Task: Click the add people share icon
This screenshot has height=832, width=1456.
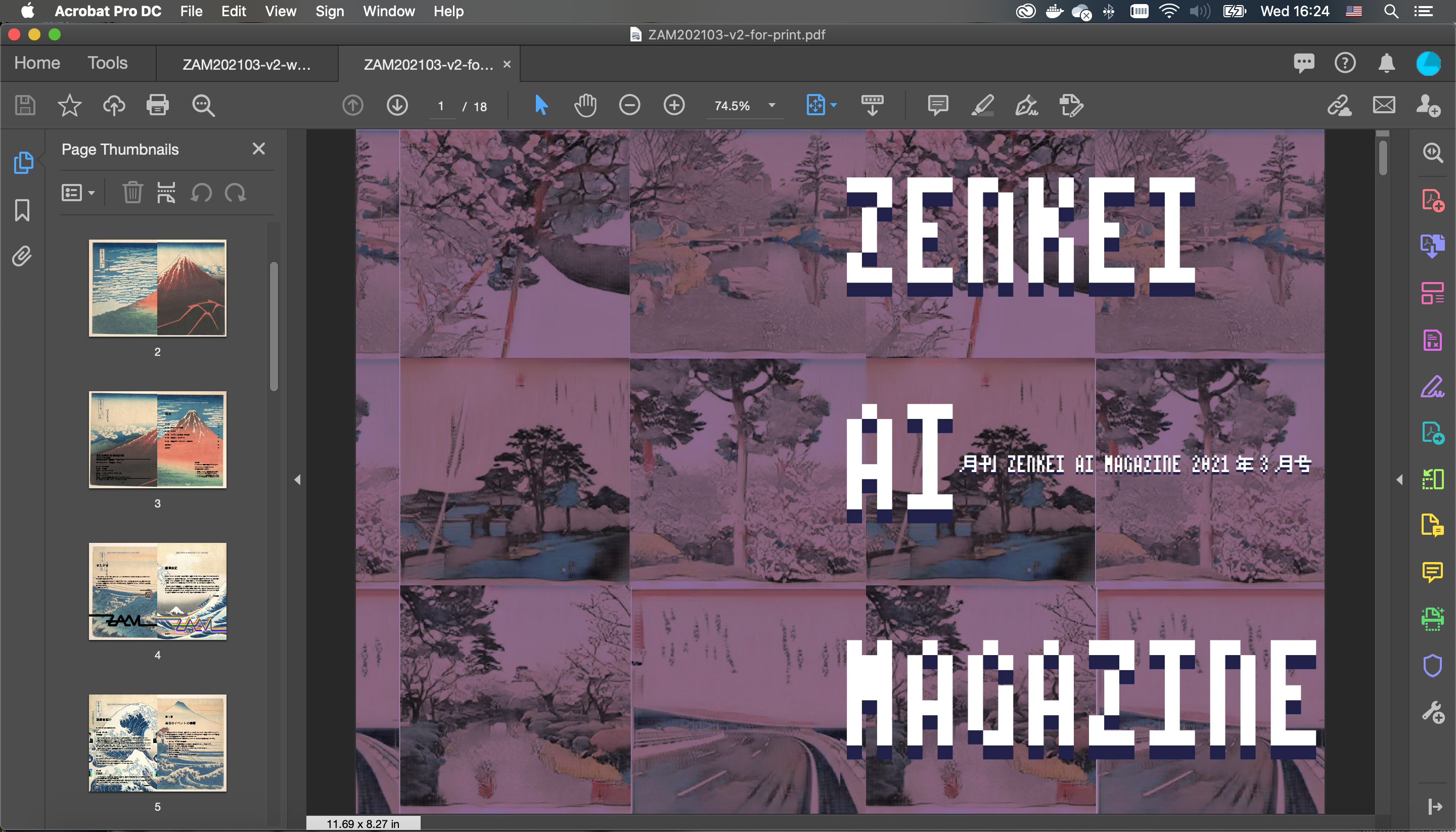Action: point(1428,106)
